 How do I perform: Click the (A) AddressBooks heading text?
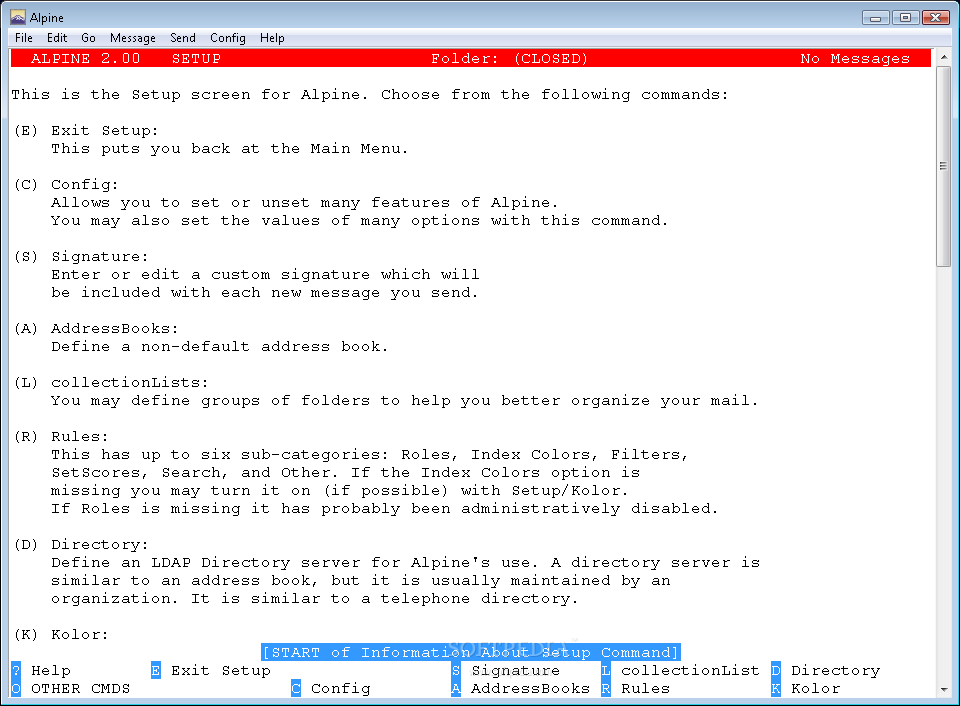tap(96, 328)
